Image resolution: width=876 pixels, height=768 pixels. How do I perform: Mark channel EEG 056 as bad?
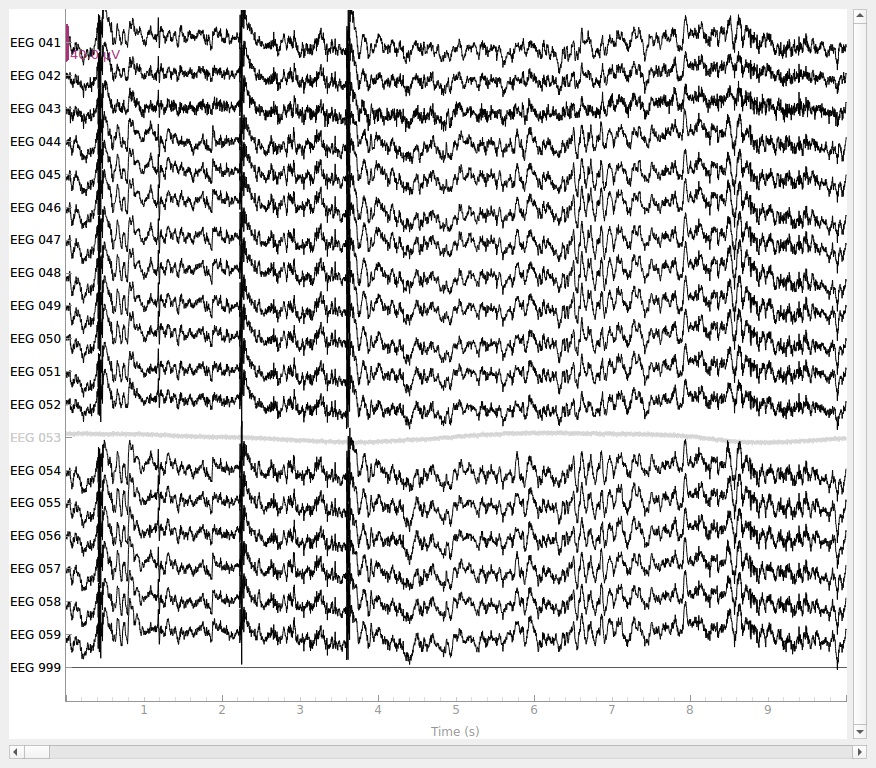pos(35,536)
